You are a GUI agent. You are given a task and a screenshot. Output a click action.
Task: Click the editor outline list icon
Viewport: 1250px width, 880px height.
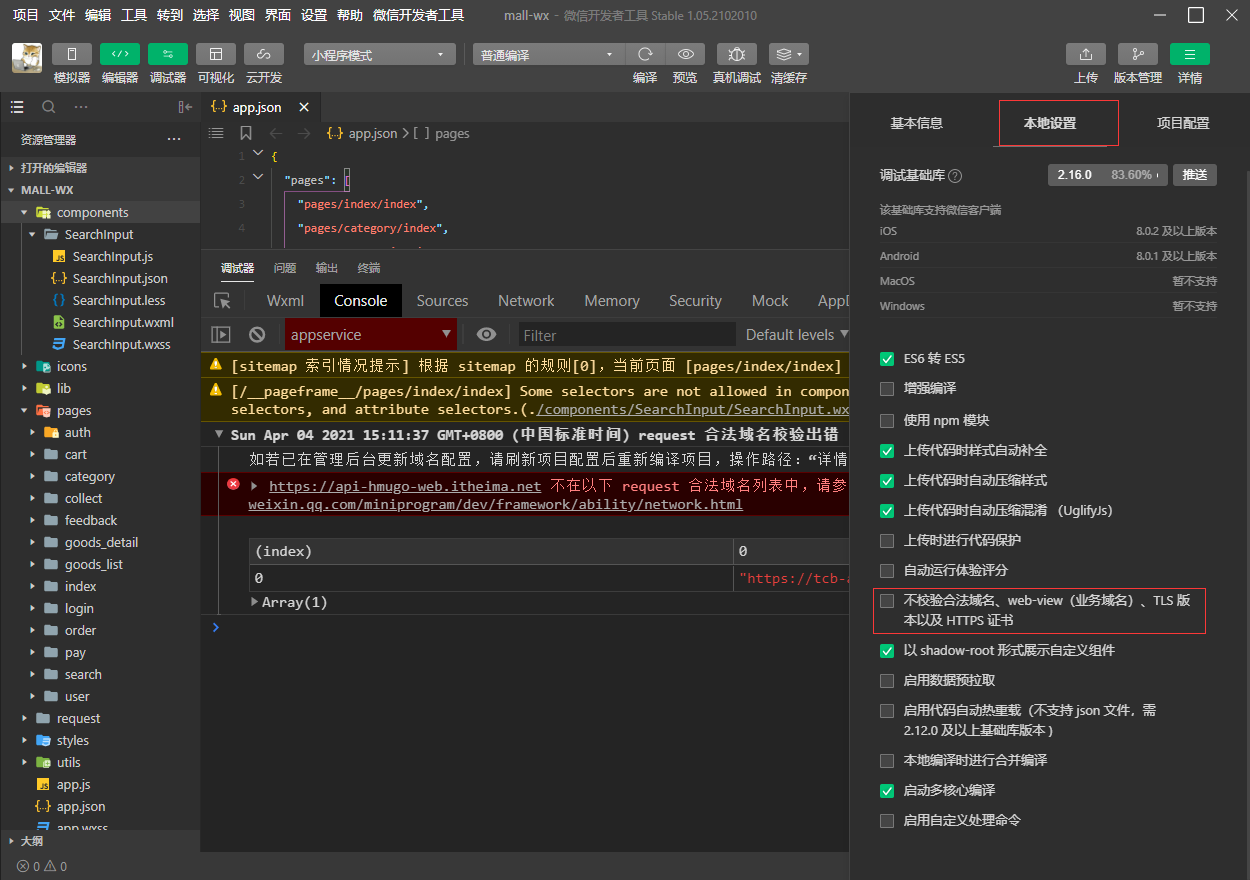pos(215,133)
